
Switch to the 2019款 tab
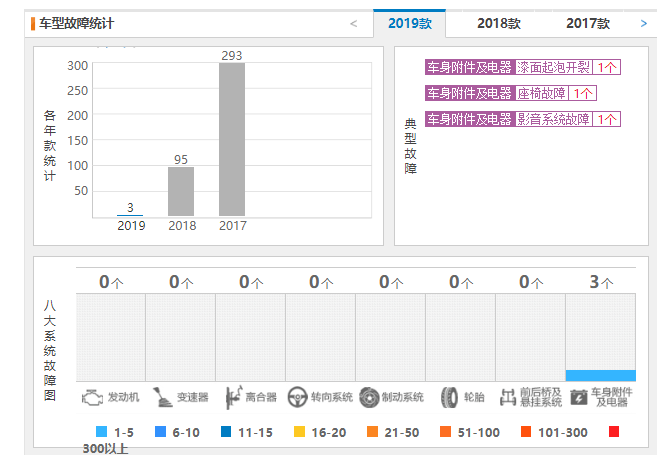[x=409, y=23]
